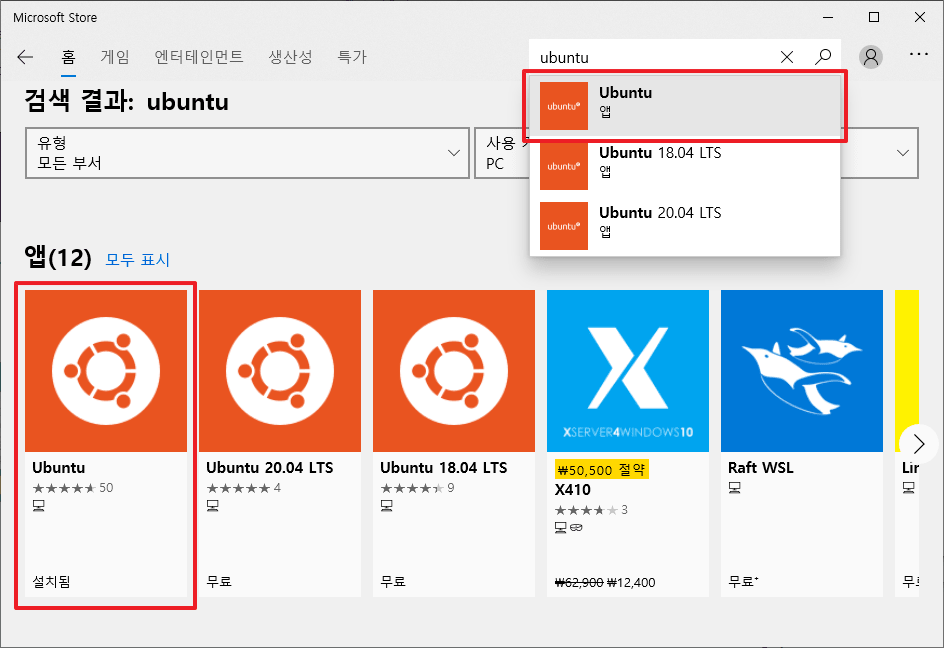Open the rightmost filter dropdown chevron
Viewport: 944px width, 648px height.
pos(902,153)
